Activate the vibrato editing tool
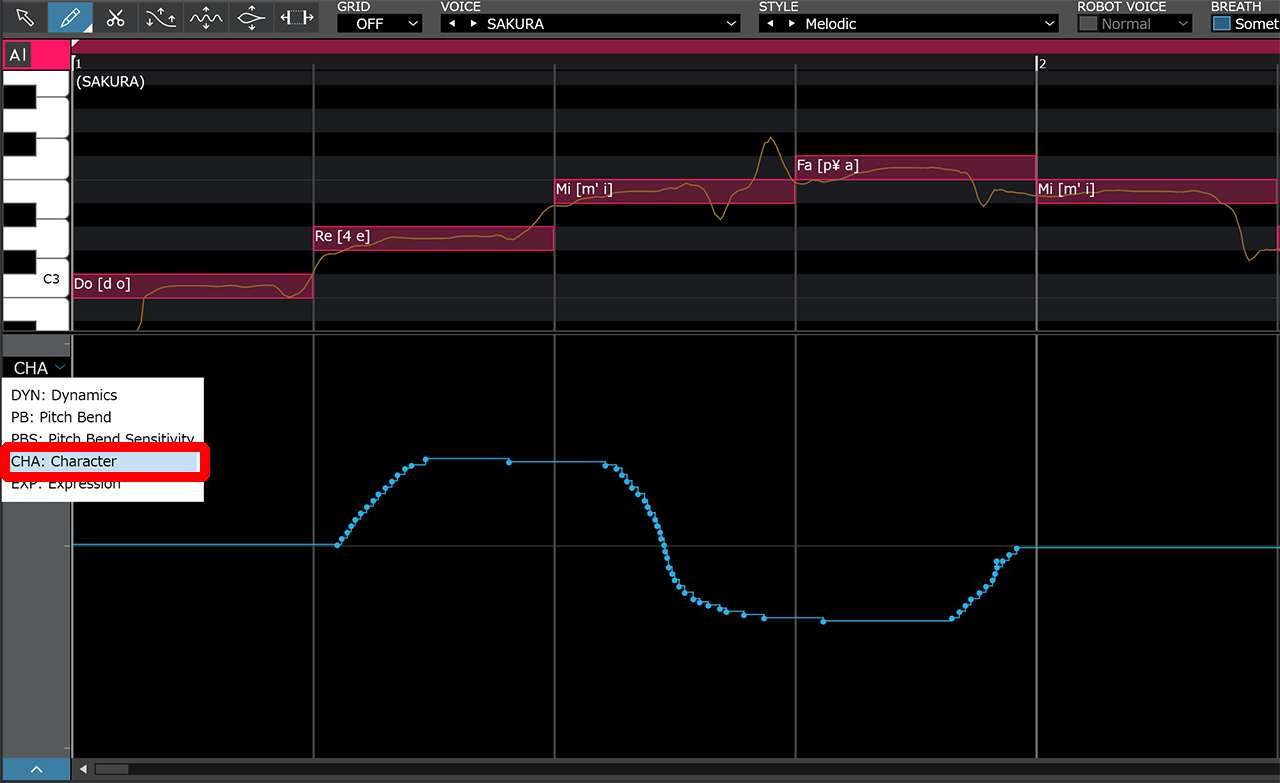This screenshot has width=1280, height=783. [x=204, y=17]
